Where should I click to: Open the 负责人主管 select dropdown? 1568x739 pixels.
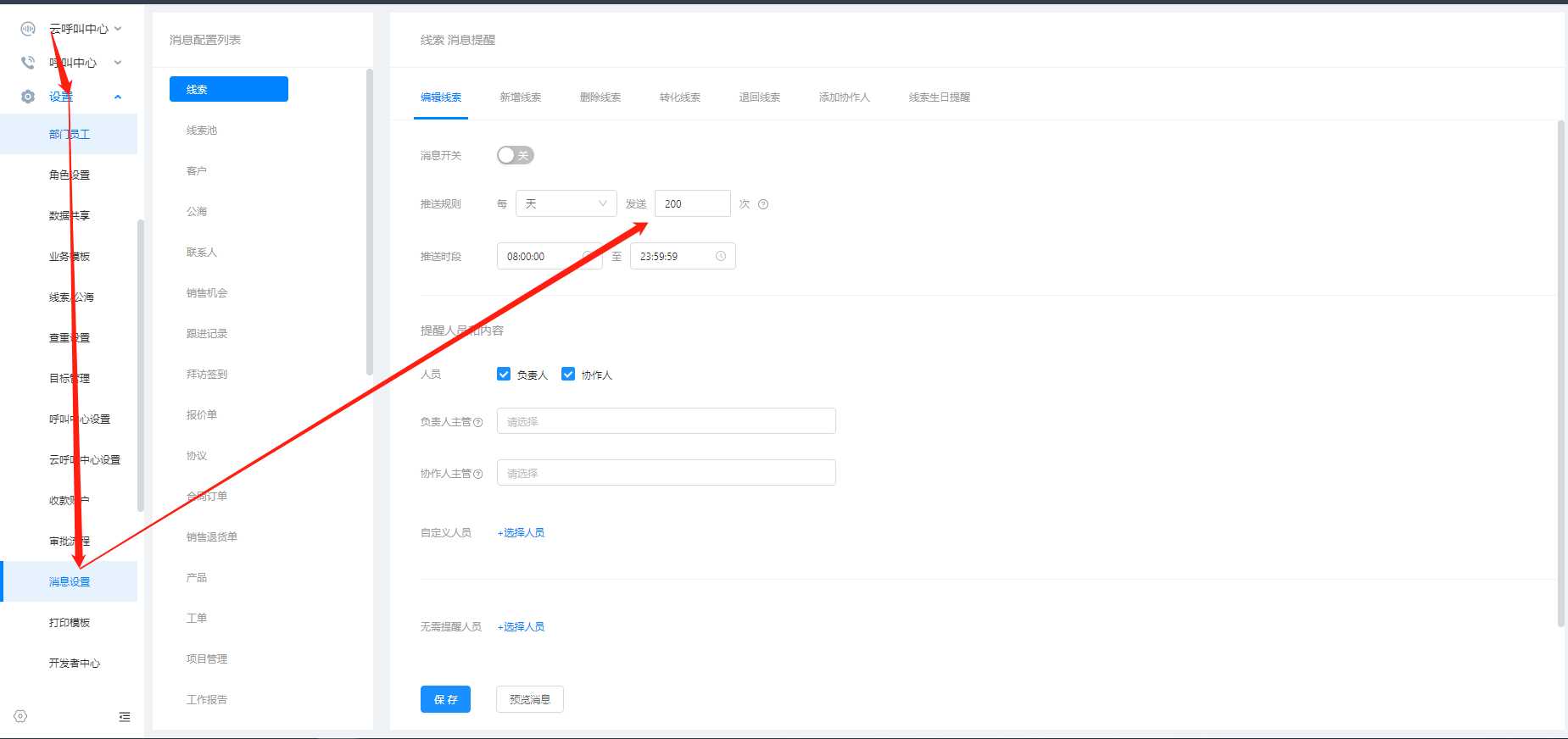pyautogui.click(x=667, y=421)
